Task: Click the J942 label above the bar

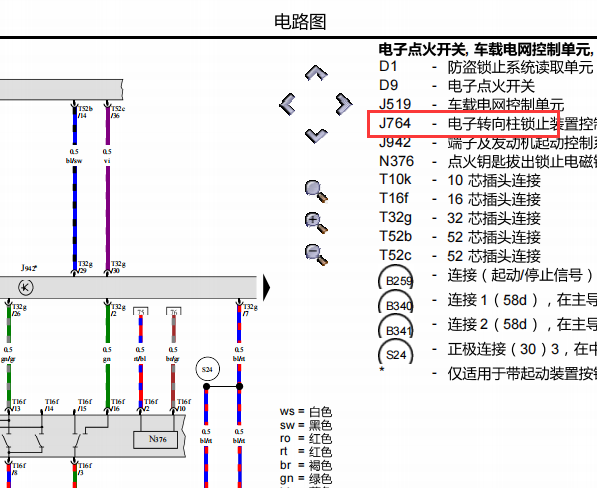Action: [29, 268]
